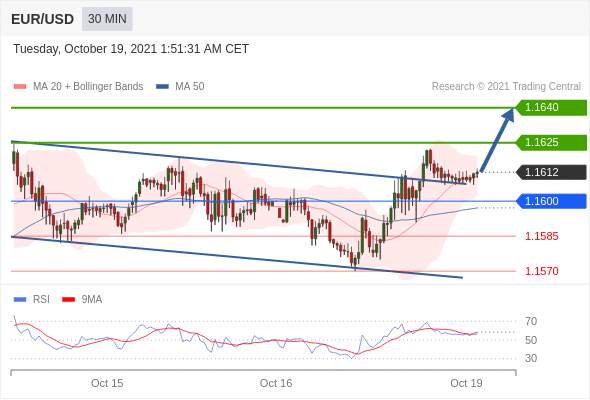This screenshot has width=590, height=400.
Task: Click the RSI 30 level label
Action: [531, 358]
